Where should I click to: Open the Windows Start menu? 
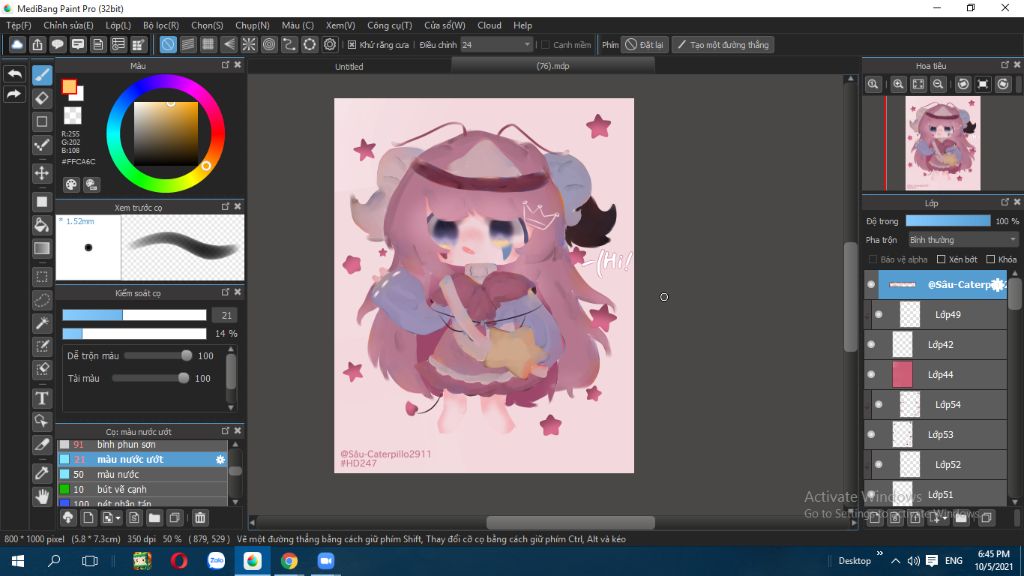point(18,561)
